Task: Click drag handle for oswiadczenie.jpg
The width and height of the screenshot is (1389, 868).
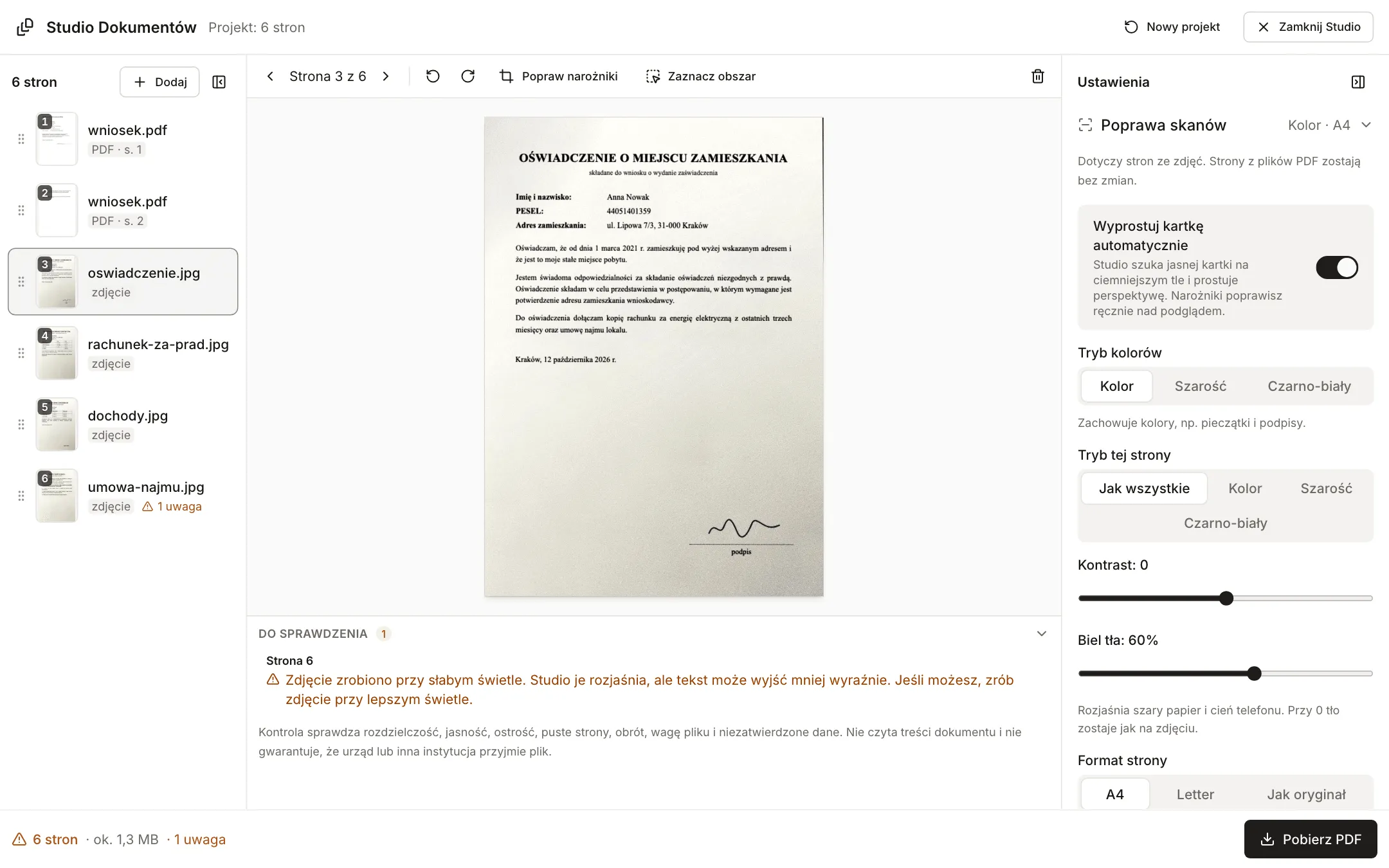Action: tap(21, 282)
